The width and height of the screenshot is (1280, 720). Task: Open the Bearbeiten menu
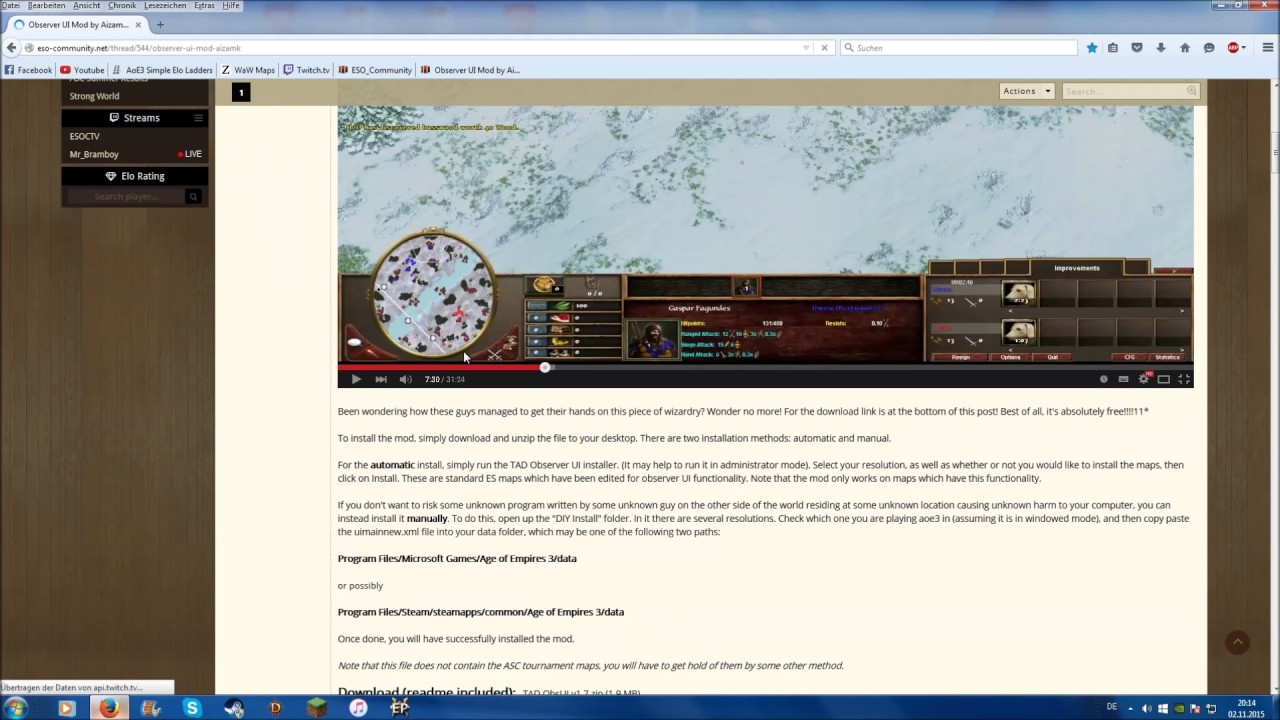(x=47, y=5)
